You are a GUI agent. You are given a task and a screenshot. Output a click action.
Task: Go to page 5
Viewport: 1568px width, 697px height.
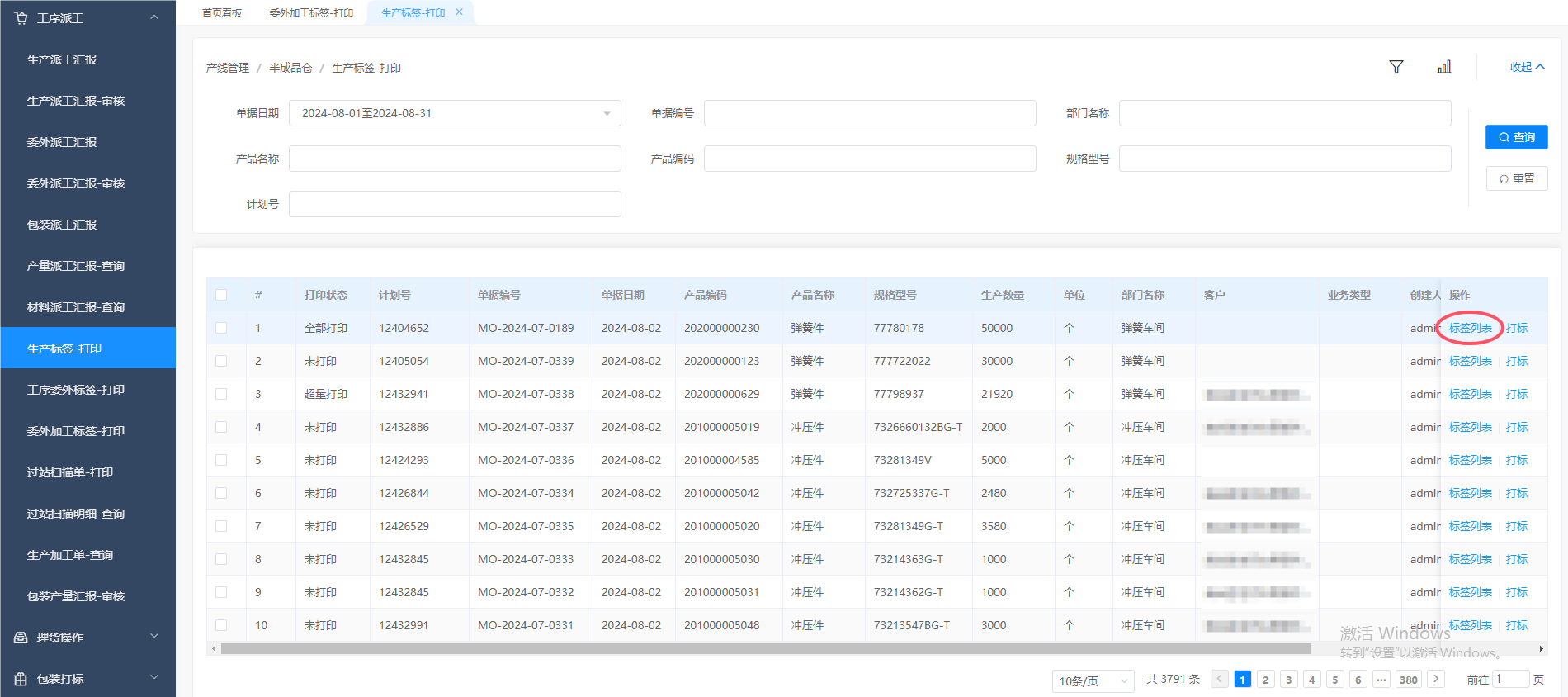1334,680
